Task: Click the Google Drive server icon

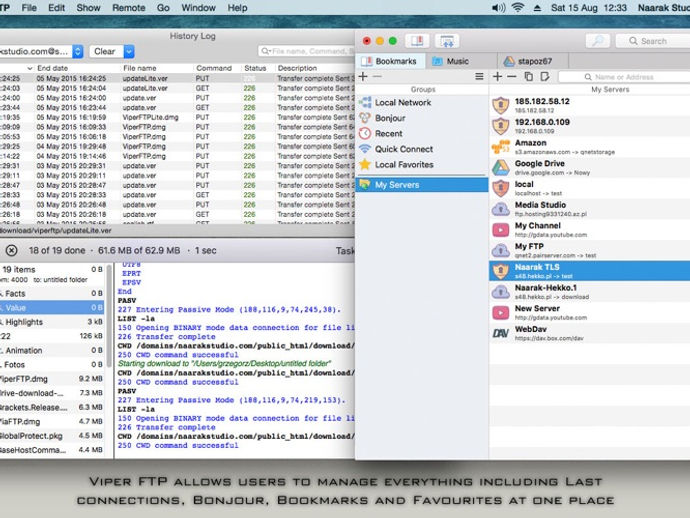Action: 501,168
